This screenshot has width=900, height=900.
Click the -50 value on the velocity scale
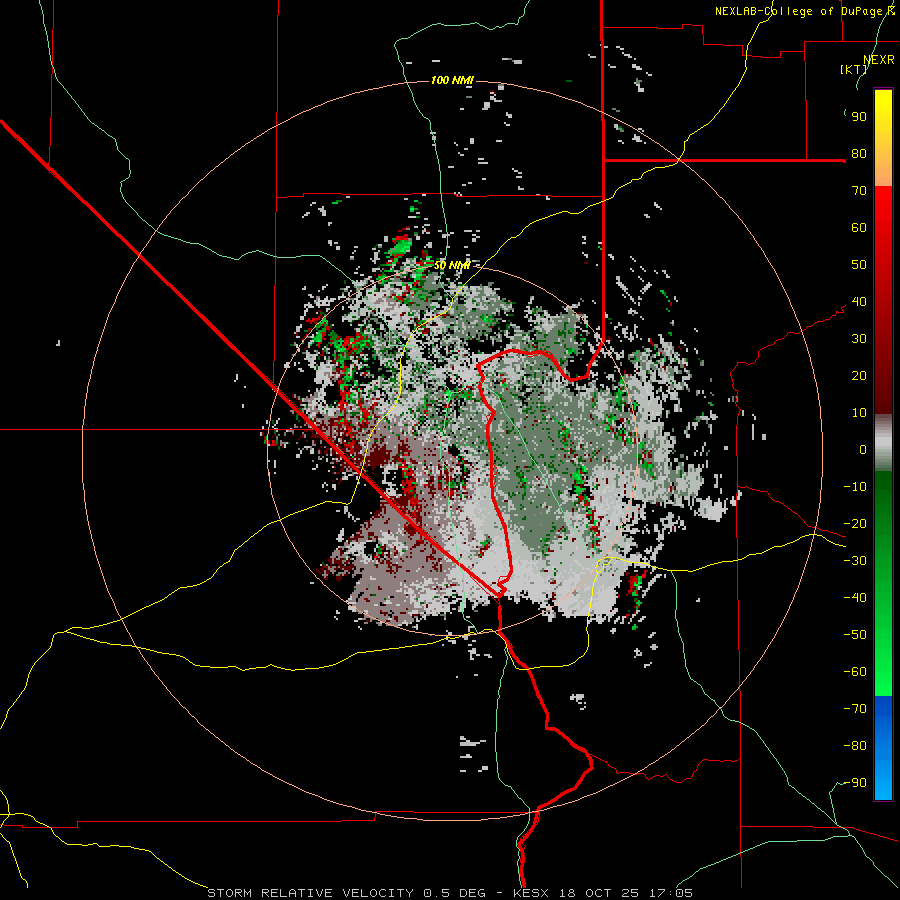point(855,635)
